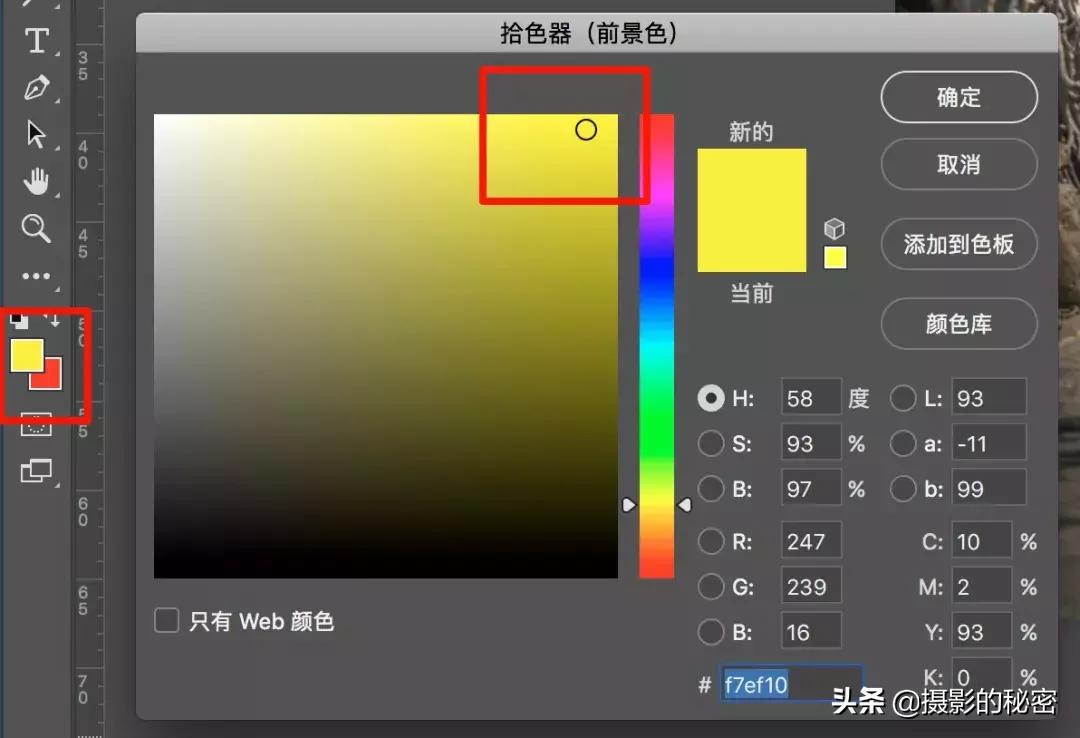Confirm color with the 确定 button
Viewport: 1080px width, 738px height.
pos(958,97)
